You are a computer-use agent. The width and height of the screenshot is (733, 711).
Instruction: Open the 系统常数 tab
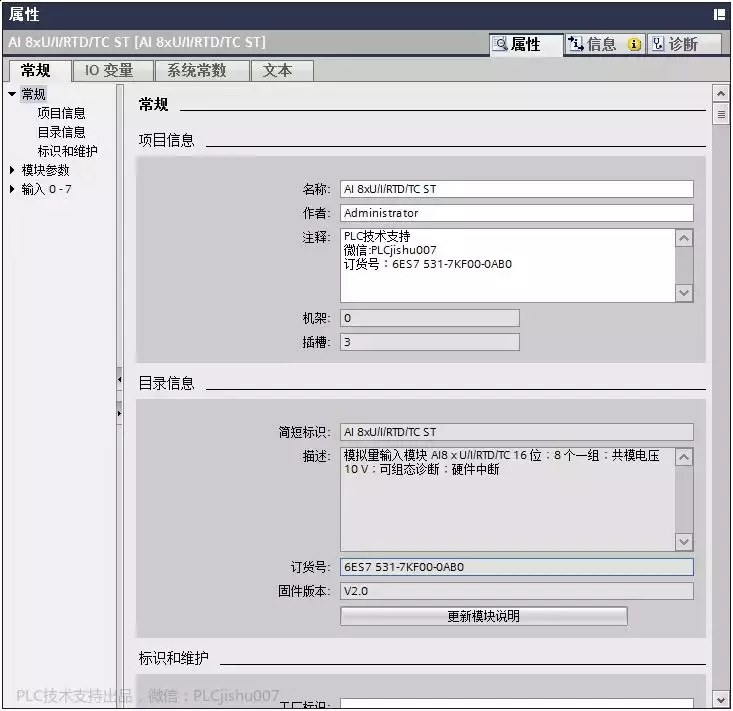pos(196,71)
